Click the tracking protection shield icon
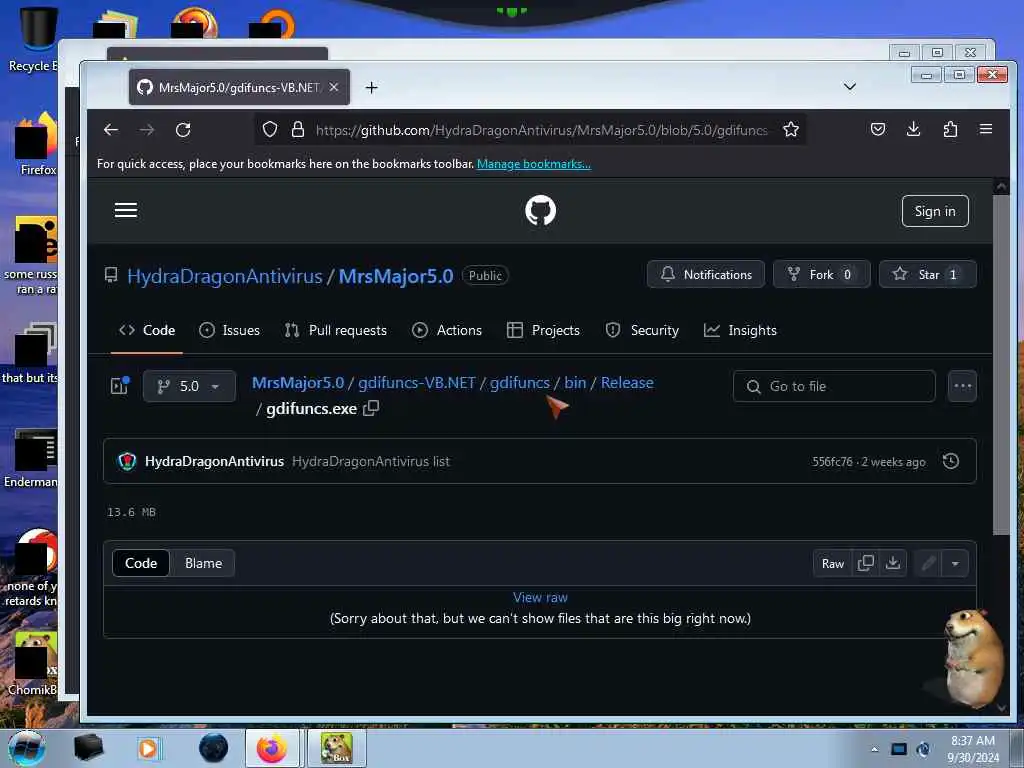 [270, 129]
